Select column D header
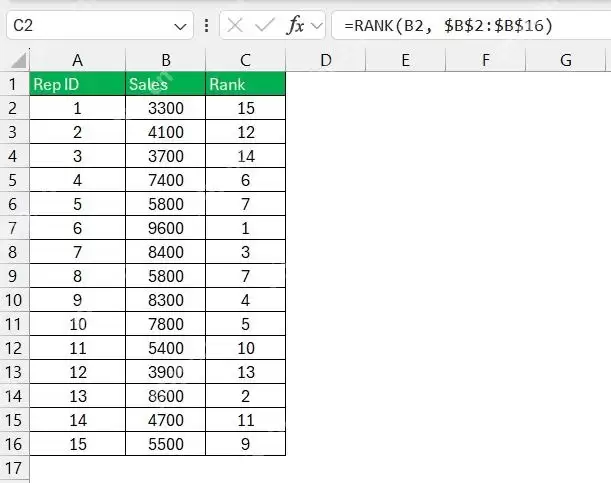 pyautogui.click(x=325, y=60)
